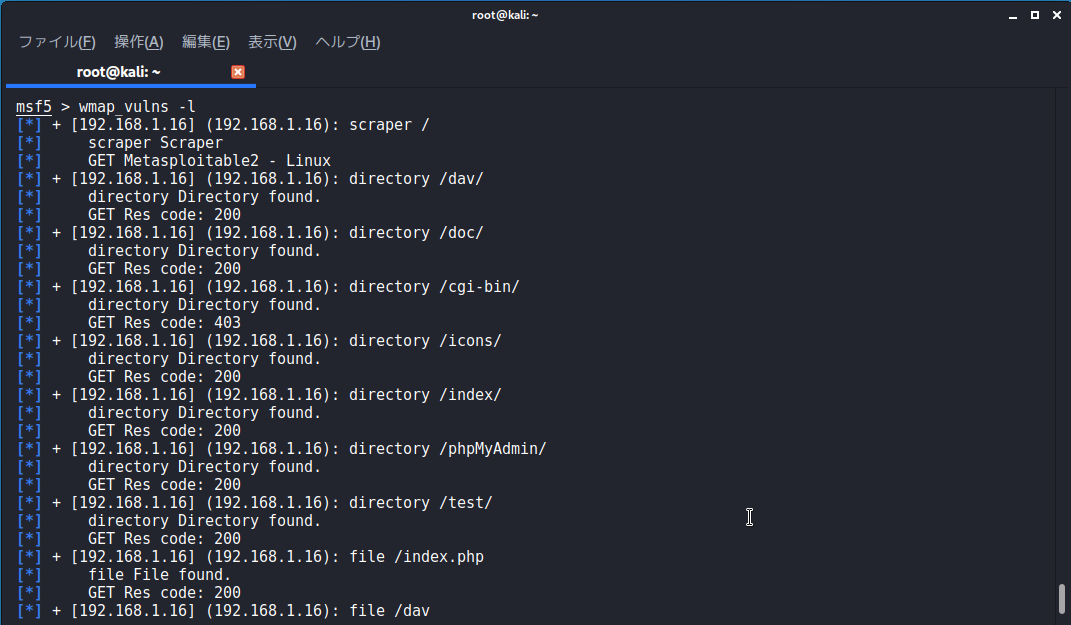The image size is (1071, 625).
Task: Open the 編集(E) menu
Action: (x=206, y=42)
